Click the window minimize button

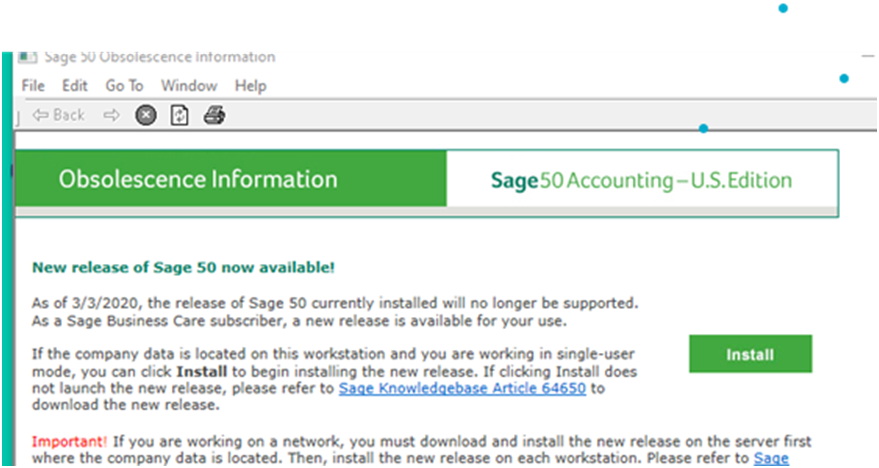868,57
